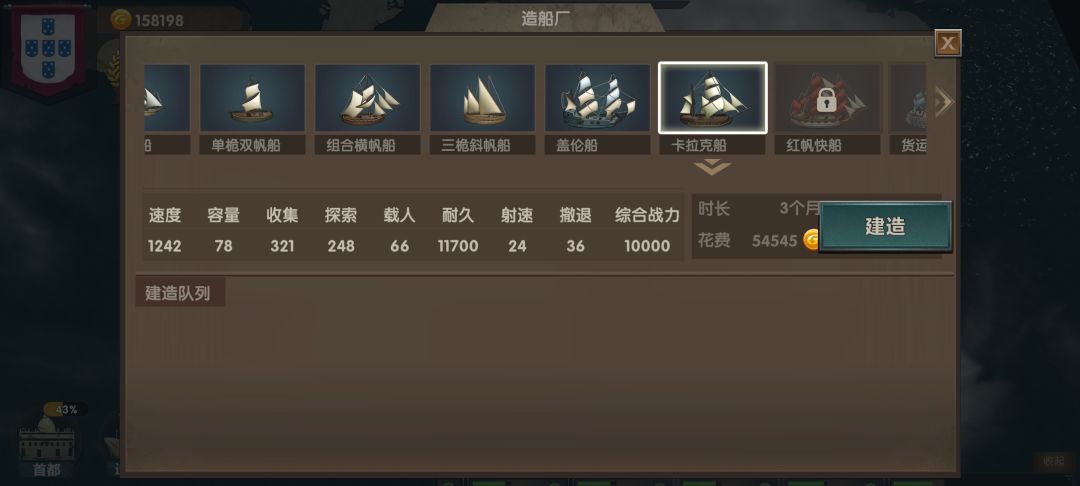The image size is (1080, 486).
Task: Click the 综合战力 stat column header
Action: [647, 215]
